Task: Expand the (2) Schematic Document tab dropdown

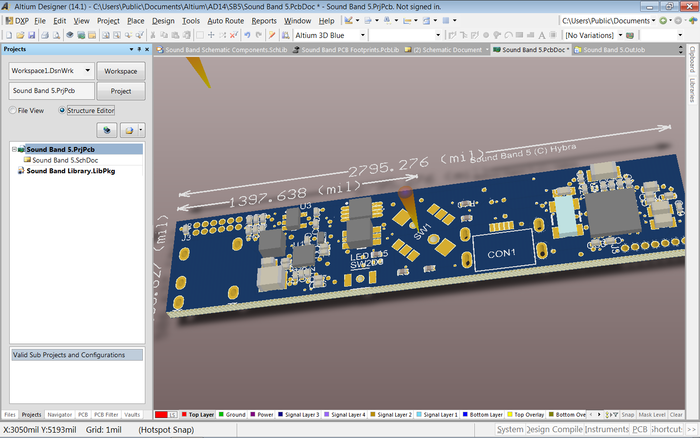Action: tap(487, 50)
